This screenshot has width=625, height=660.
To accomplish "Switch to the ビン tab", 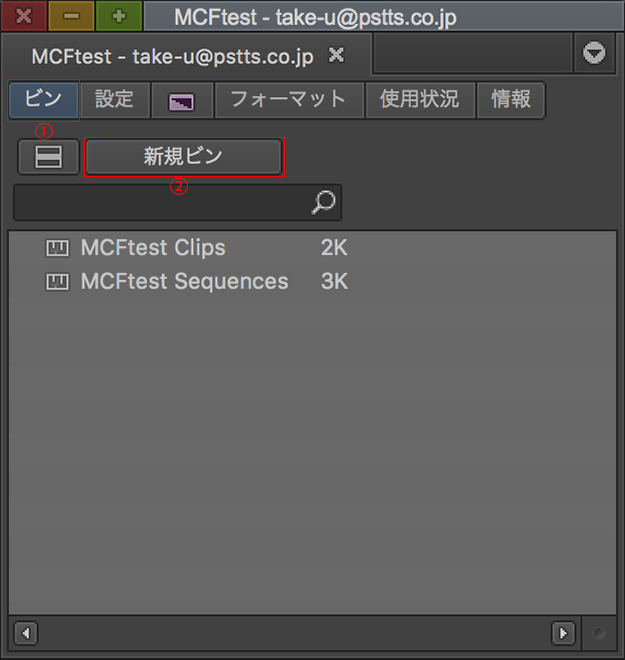I will coord(43,100).
